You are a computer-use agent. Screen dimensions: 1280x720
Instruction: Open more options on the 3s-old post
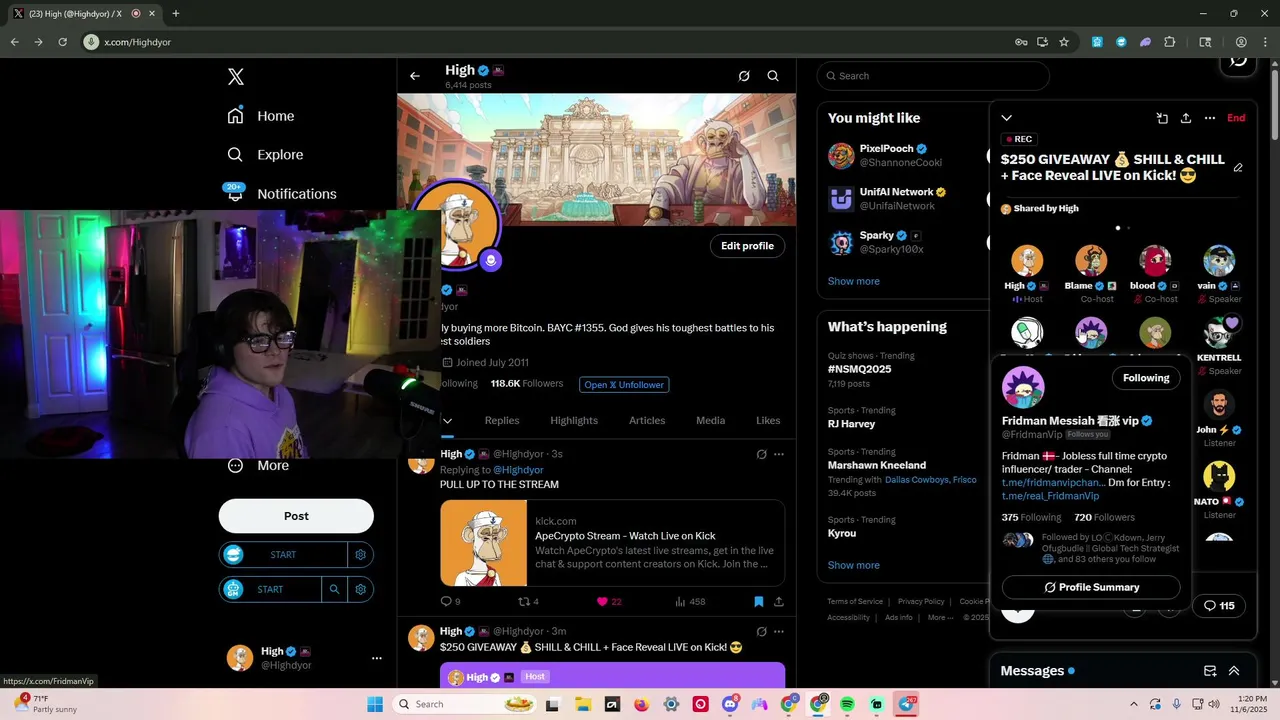click(x=779, y=454)
